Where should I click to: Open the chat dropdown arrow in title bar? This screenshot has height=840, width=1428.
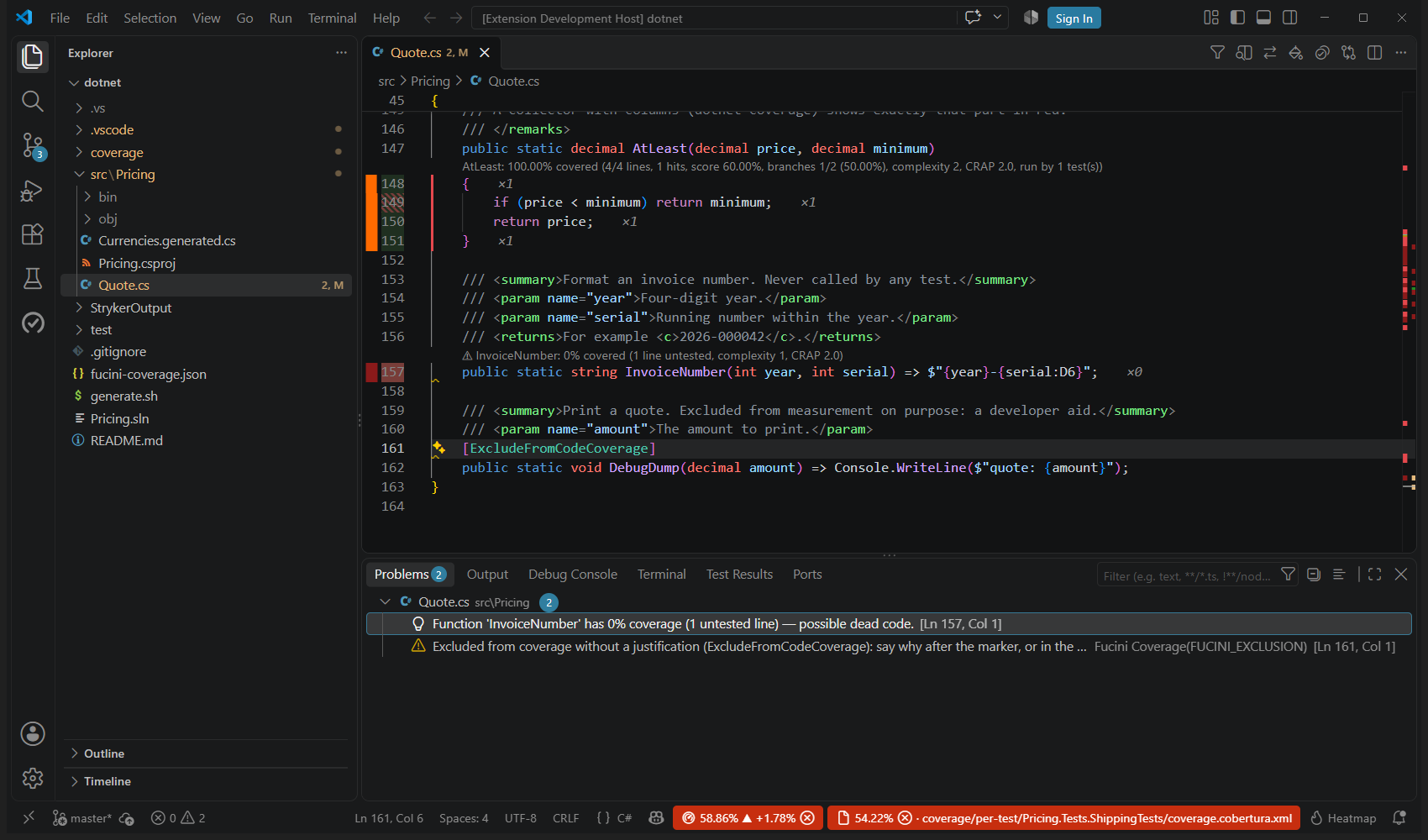[x=997, y=18]
